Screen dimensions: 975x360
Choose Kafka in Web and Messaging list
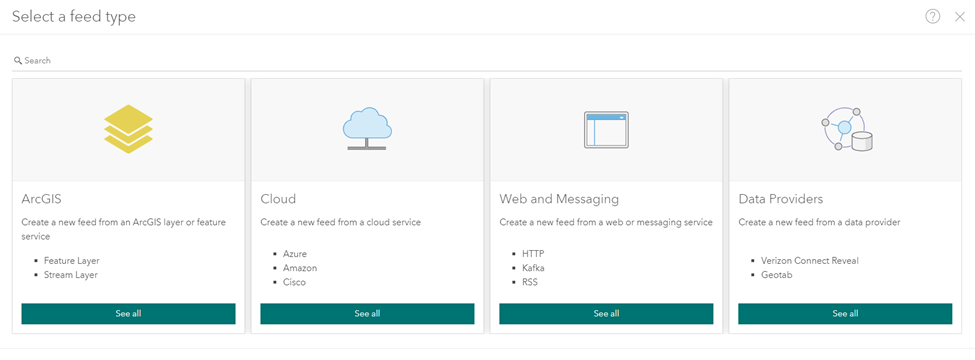[x=533, y=268]
